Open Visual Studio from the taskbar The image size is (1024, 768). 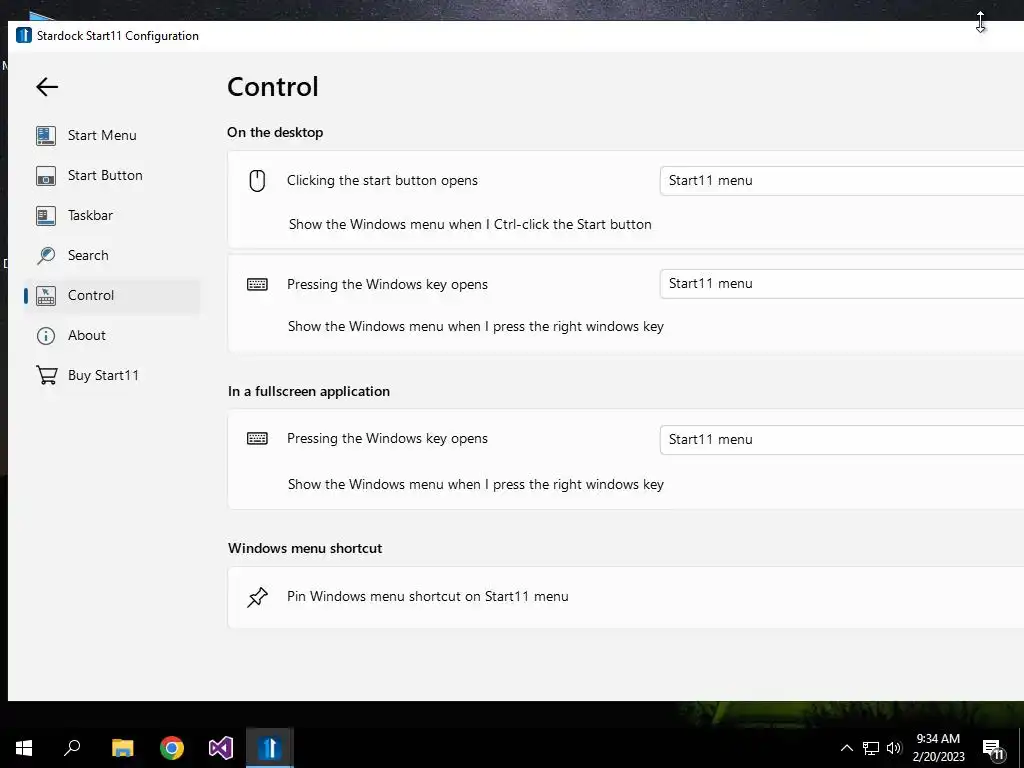point(221,748)
